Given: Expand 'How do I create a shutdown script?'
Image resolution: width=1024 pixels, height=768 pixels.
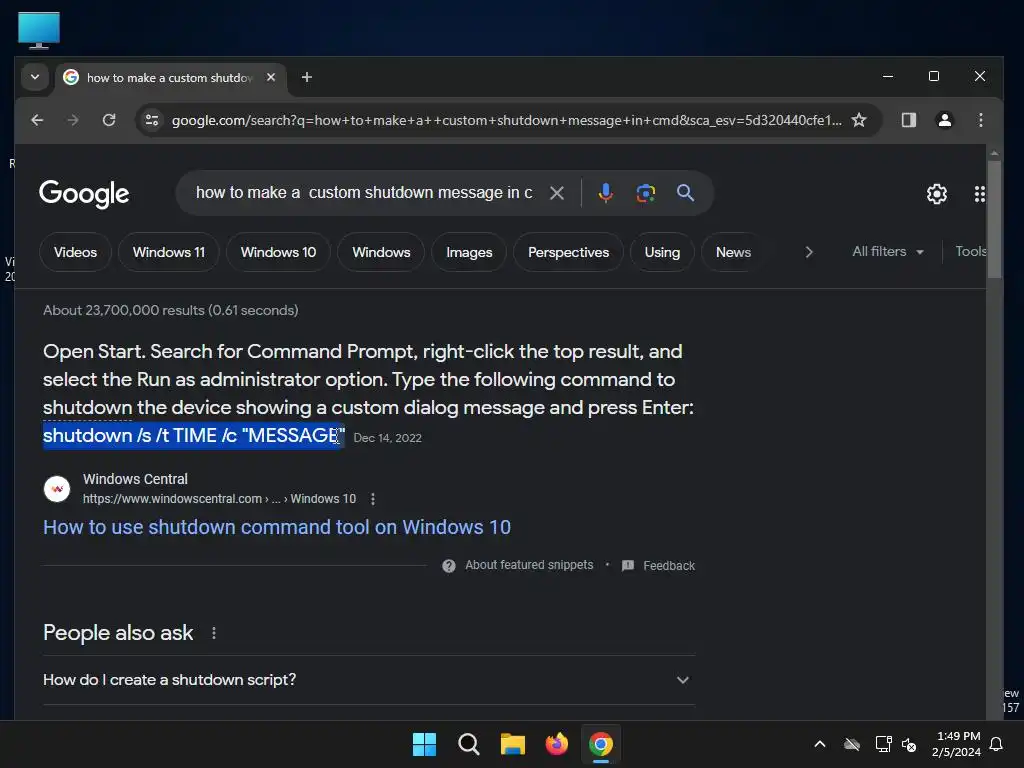Looking at the screenshot, I should [x=369, y=680].
